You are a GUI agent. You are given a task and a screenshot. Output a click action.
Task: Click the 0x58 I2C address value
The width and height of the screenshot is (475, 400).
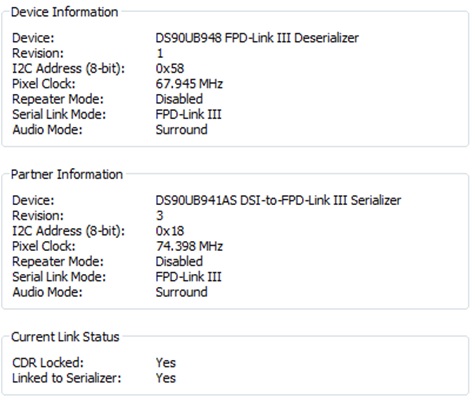coord(170,68)
